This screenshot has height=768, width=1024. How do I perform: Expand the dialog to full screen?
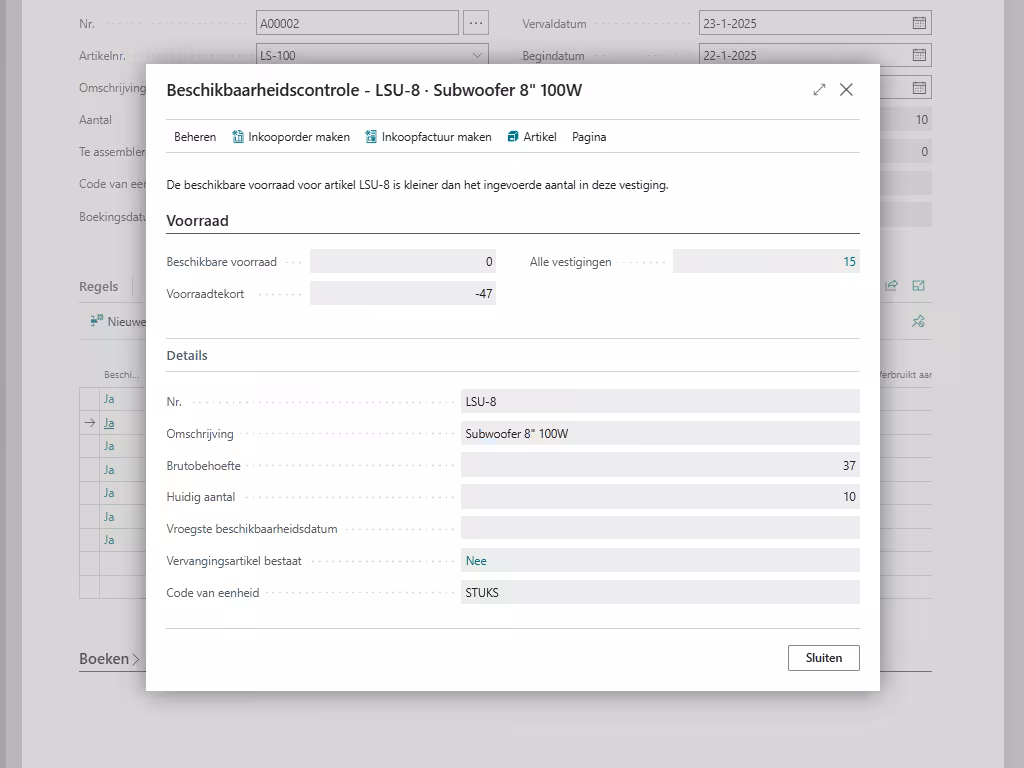click(x=819, y=90)
